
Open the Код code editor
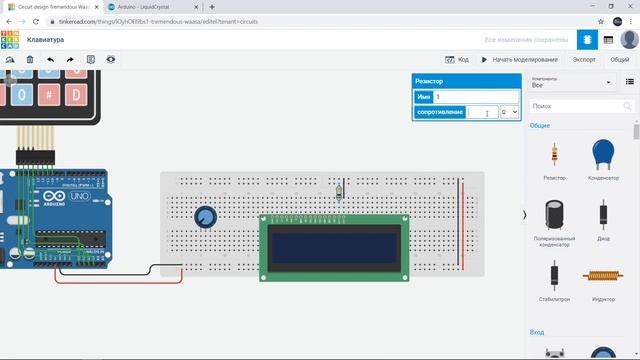tap(457, 60)
